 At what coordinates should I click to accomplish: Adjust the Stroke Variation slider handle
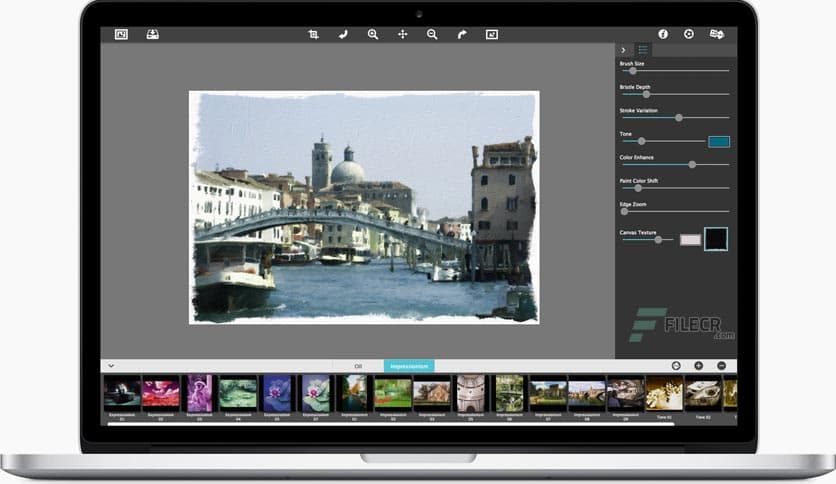click(679, 118)
